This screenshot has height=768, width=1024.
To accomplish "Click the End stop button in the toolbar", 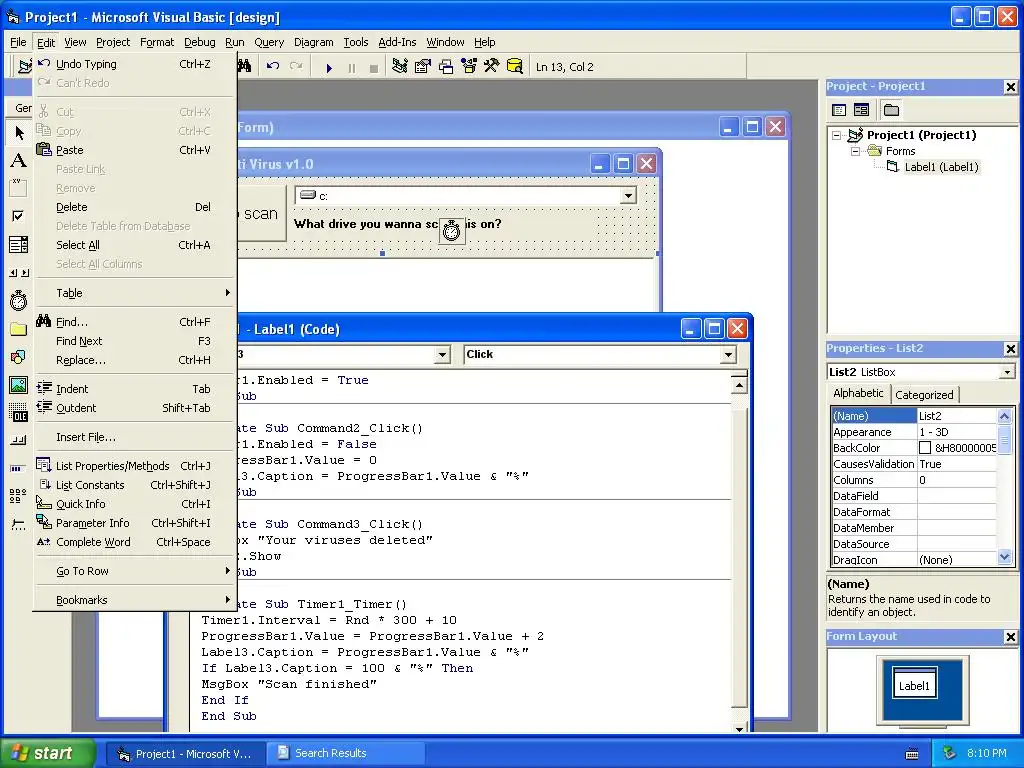I will coord(374,67).
